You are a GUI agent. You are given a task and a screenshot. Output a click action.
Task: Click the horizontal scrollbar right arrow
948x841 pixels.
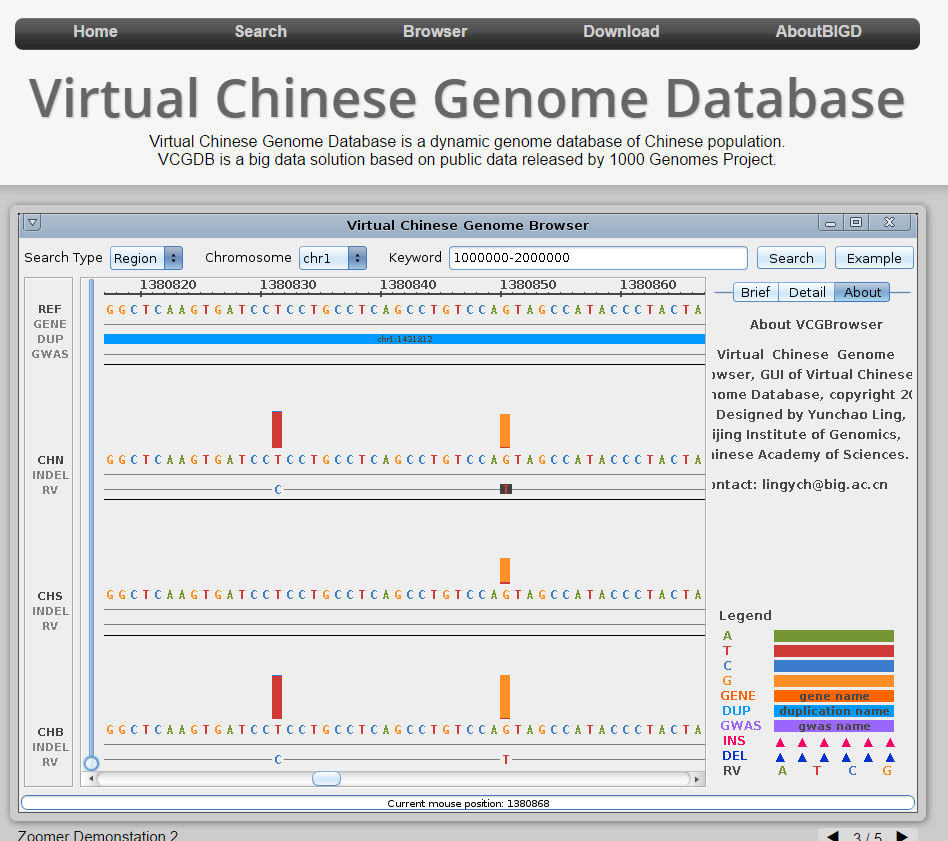pyautogui.click(x=697, y=778)
